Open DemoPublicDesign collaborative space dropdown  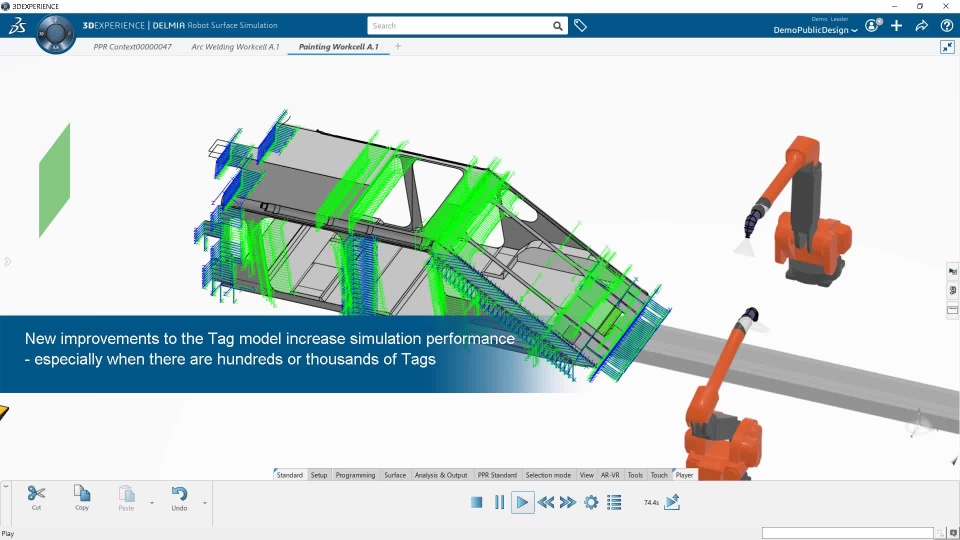[x=815, y=30]
